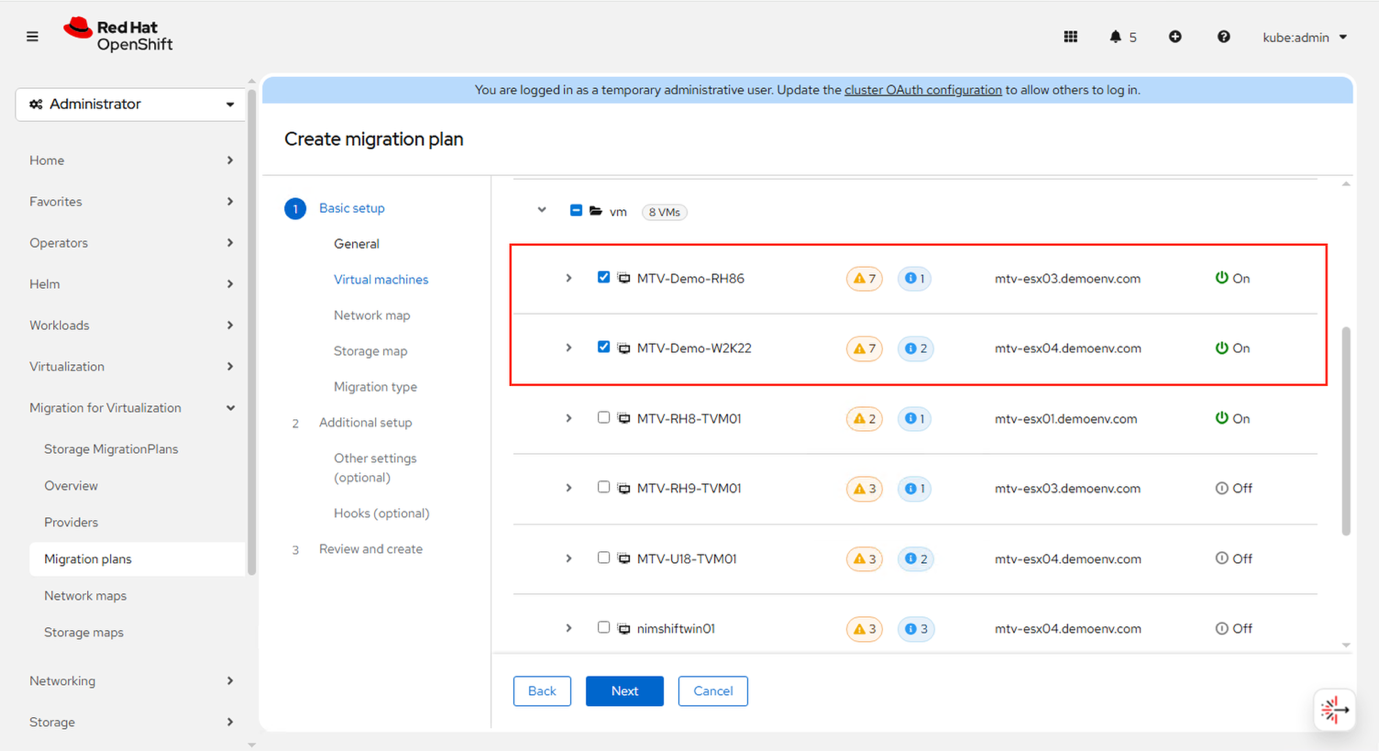1379x751 pixels.
Task: Click the plus icon to import YAML
Action: click(x=1175, y=36)
